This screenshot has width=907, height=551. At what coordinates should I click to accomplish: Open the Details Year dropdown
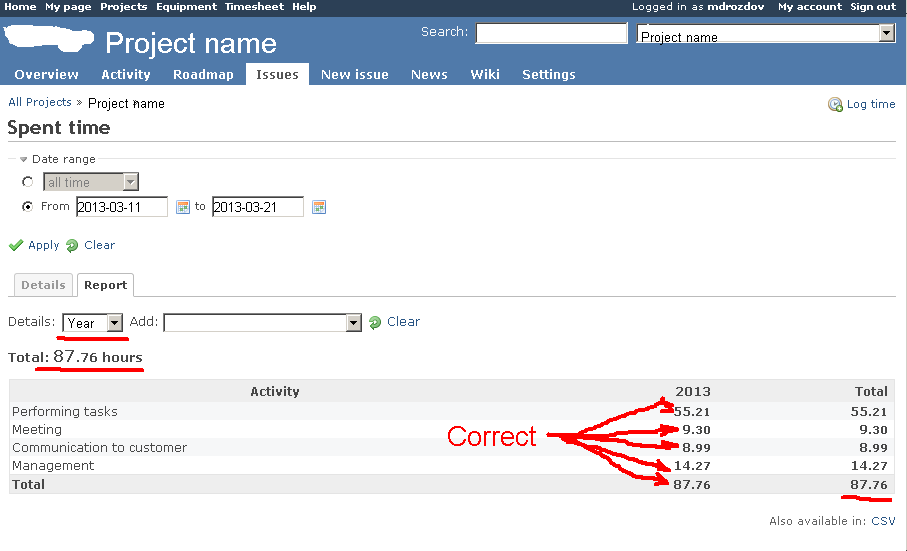point(93,323)
